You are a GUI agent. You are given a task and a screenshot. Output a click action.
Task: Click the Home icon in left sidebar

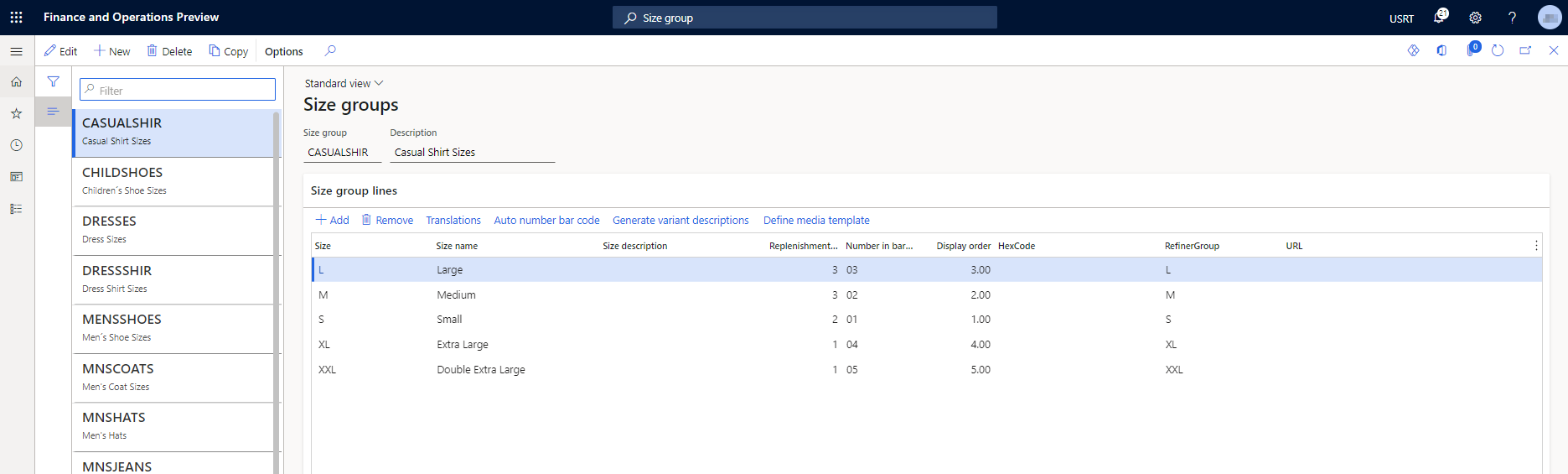tap(16, 82)
